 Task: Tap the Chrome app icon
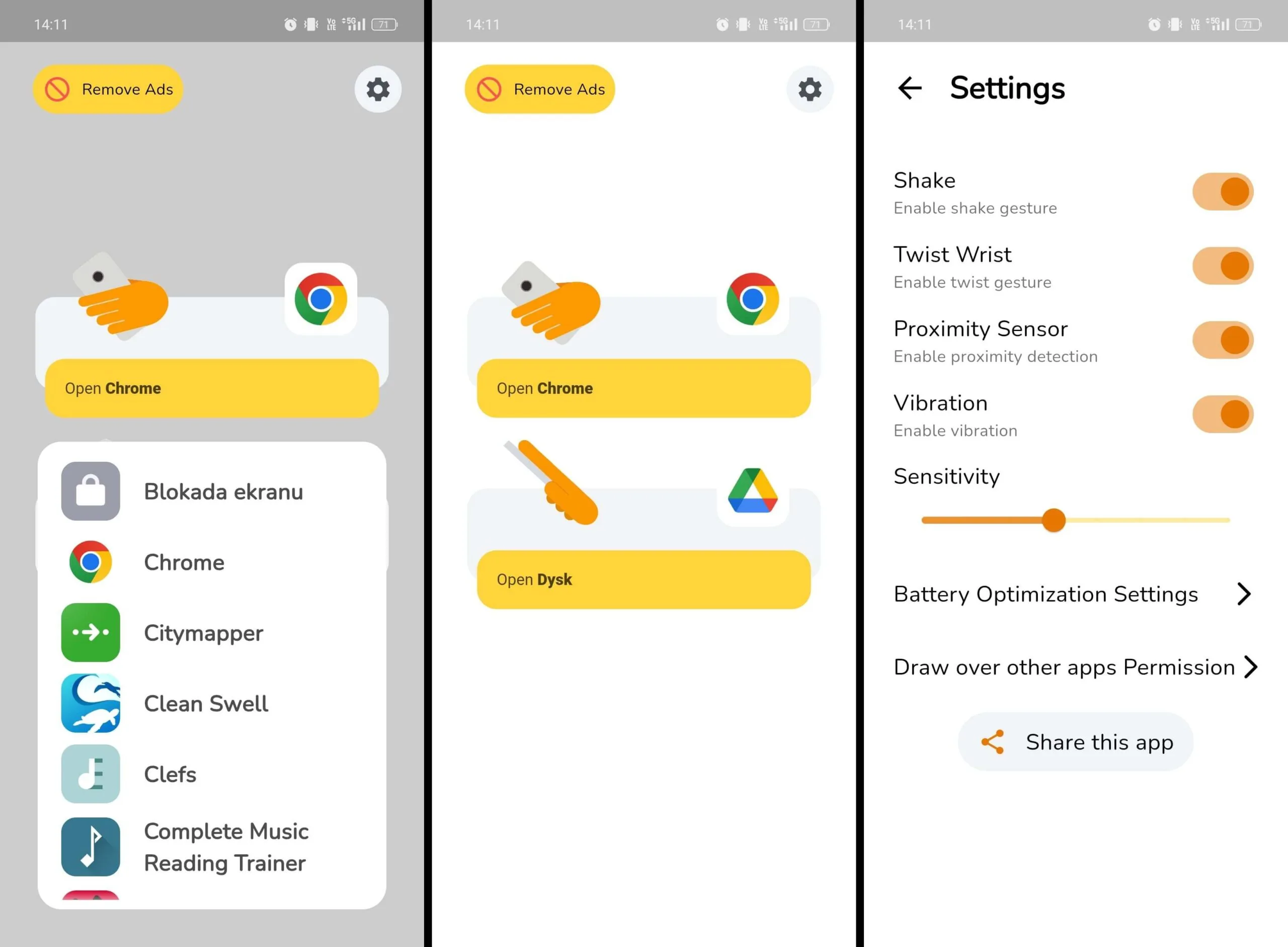pyautogui.click(x=92, y=562)
